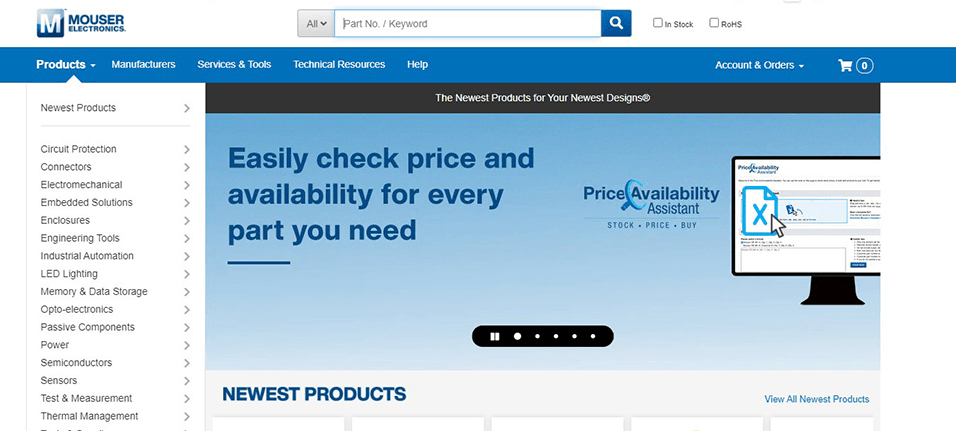The image size is (956, 431).
Task: Select LED Lighting category
Action: click(x=69, y=274)
